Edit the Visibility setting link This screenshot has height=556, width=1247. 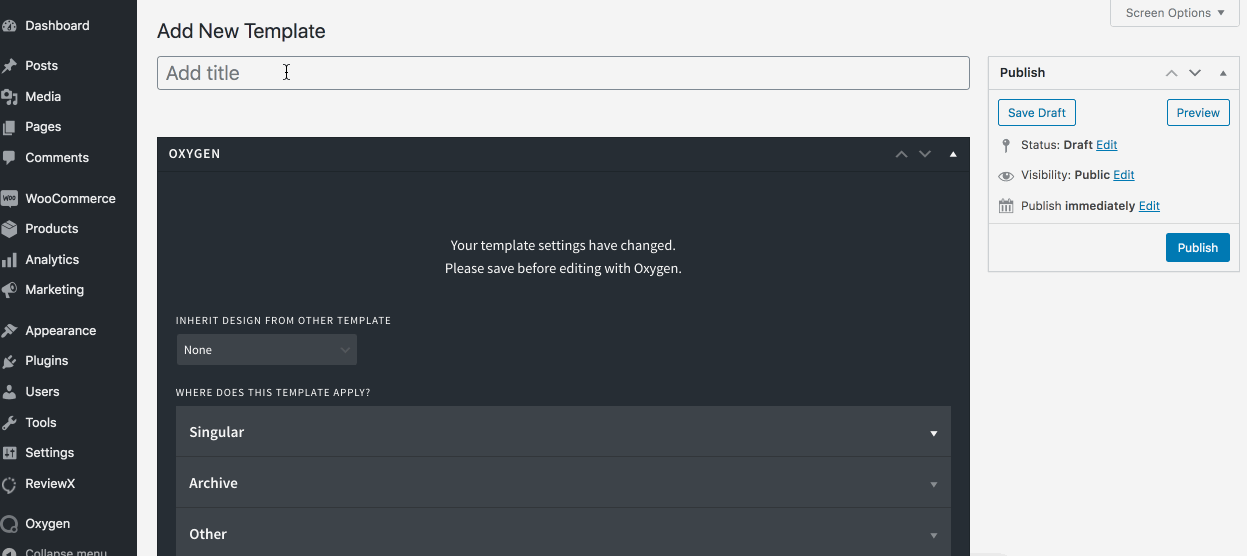(x=1124, y=175)
